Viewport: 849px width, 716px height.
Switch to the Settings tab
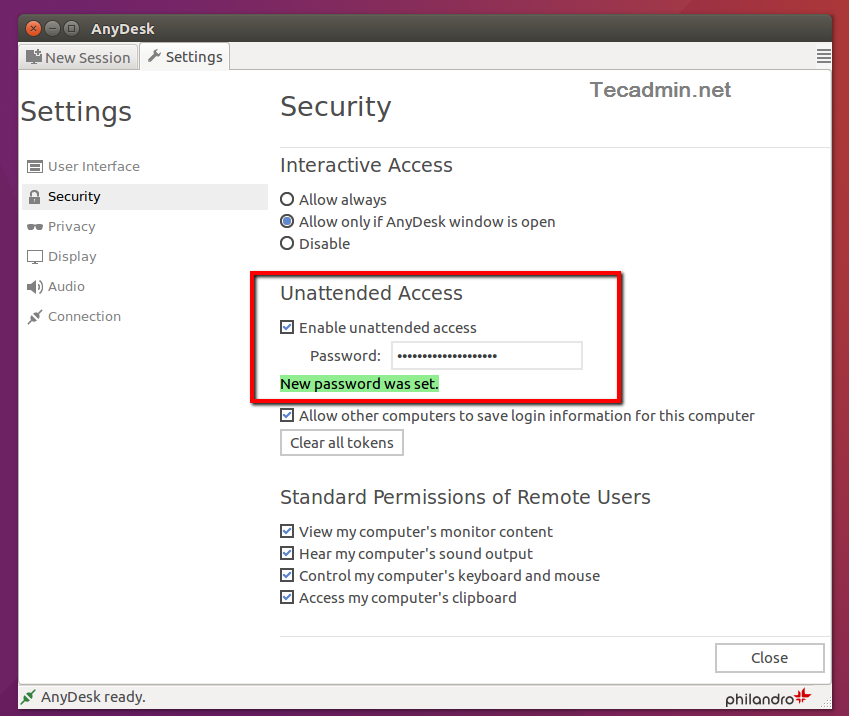click(x=185, y=57)
